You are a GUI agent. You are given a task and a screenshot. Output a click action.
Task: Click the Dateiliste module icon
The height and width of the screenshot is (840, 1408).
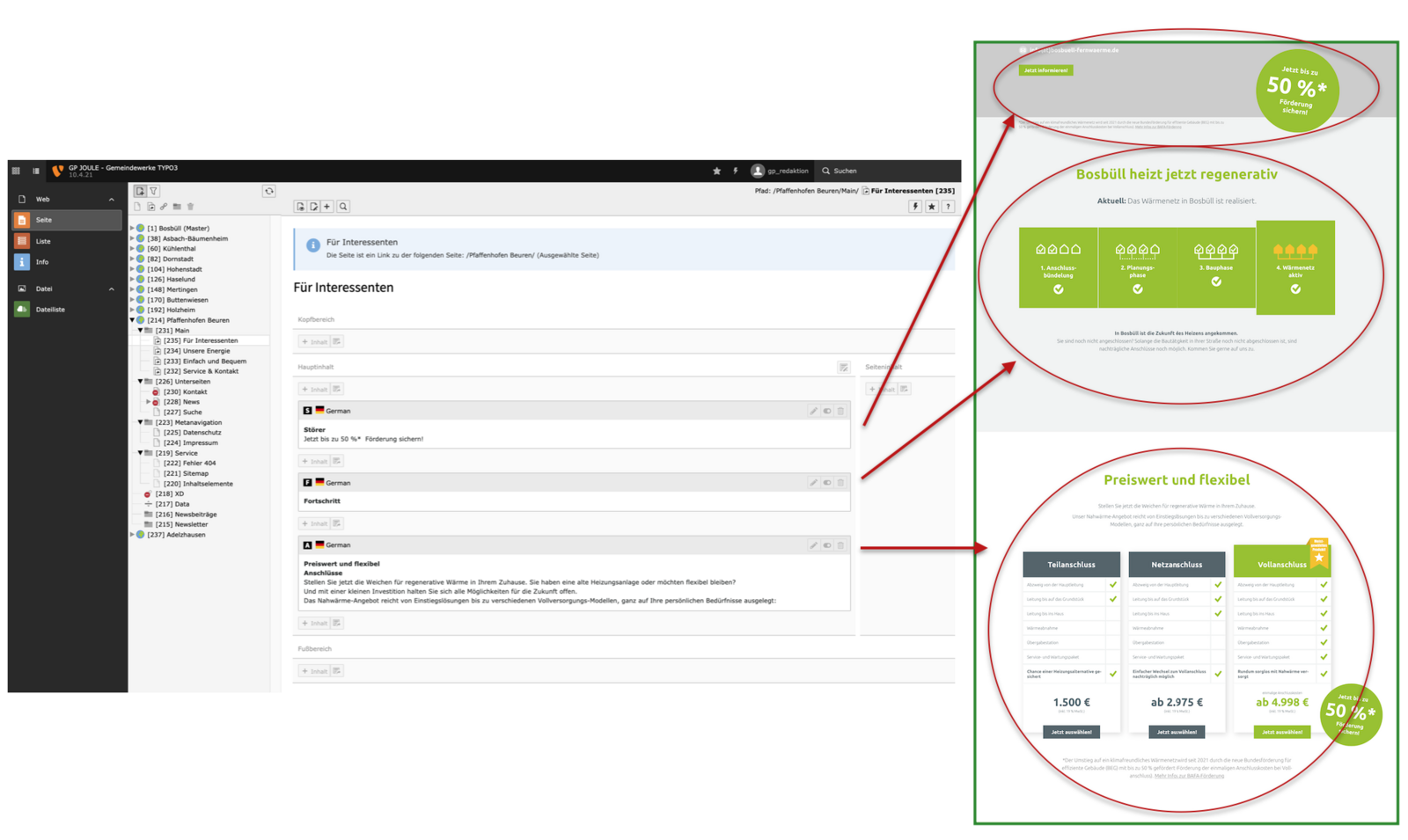[22, 310]
